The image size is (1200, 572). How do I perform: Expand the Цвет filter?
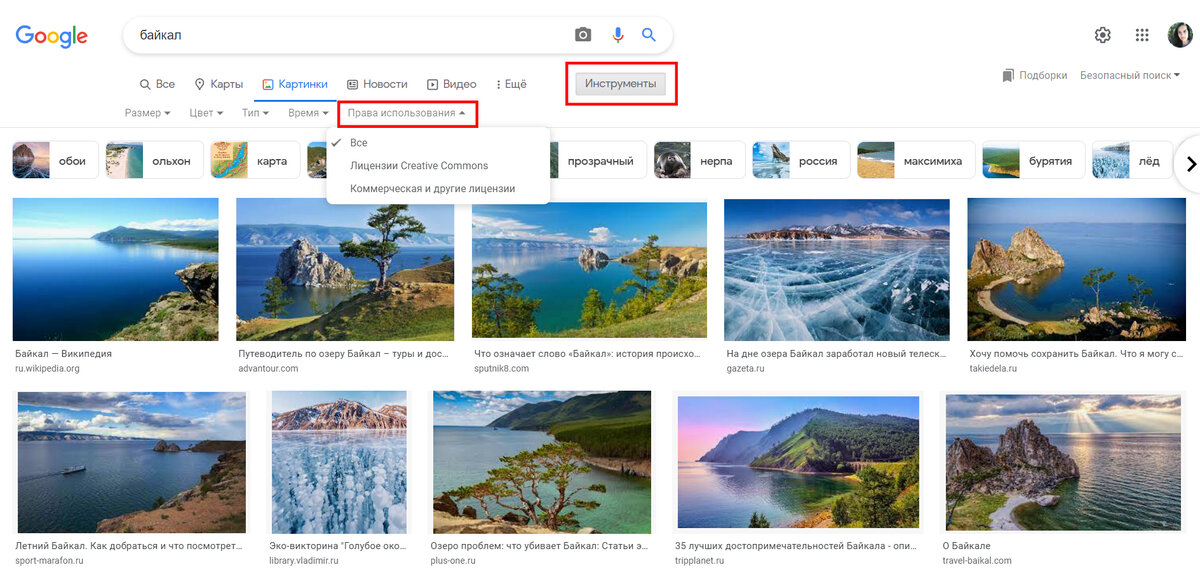tap(206, 113)
